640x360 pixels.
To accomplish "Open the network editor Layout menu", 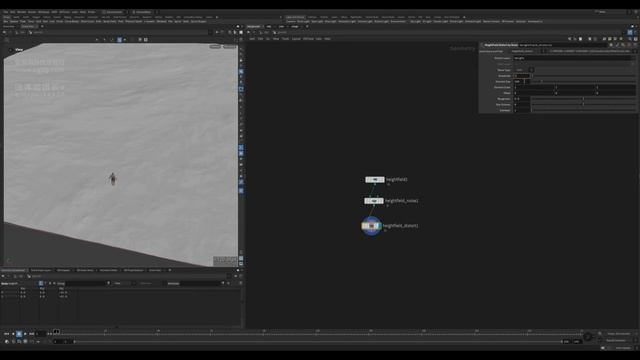I will click(296, 39).
